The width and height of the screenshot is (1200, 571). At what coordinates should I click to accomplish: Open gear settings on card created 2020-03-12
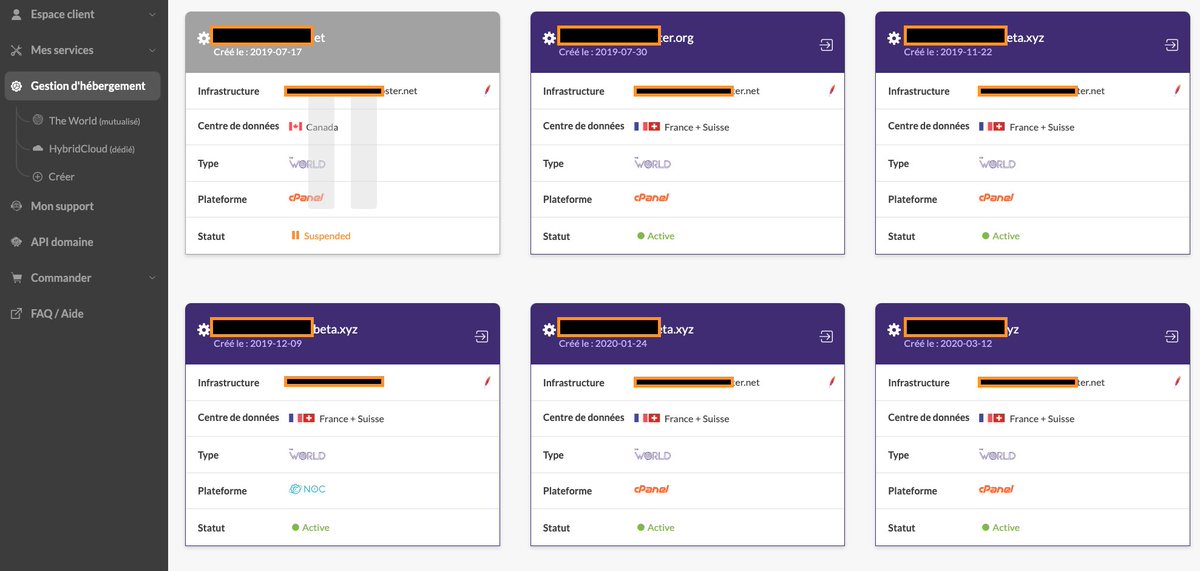(894, 330)
